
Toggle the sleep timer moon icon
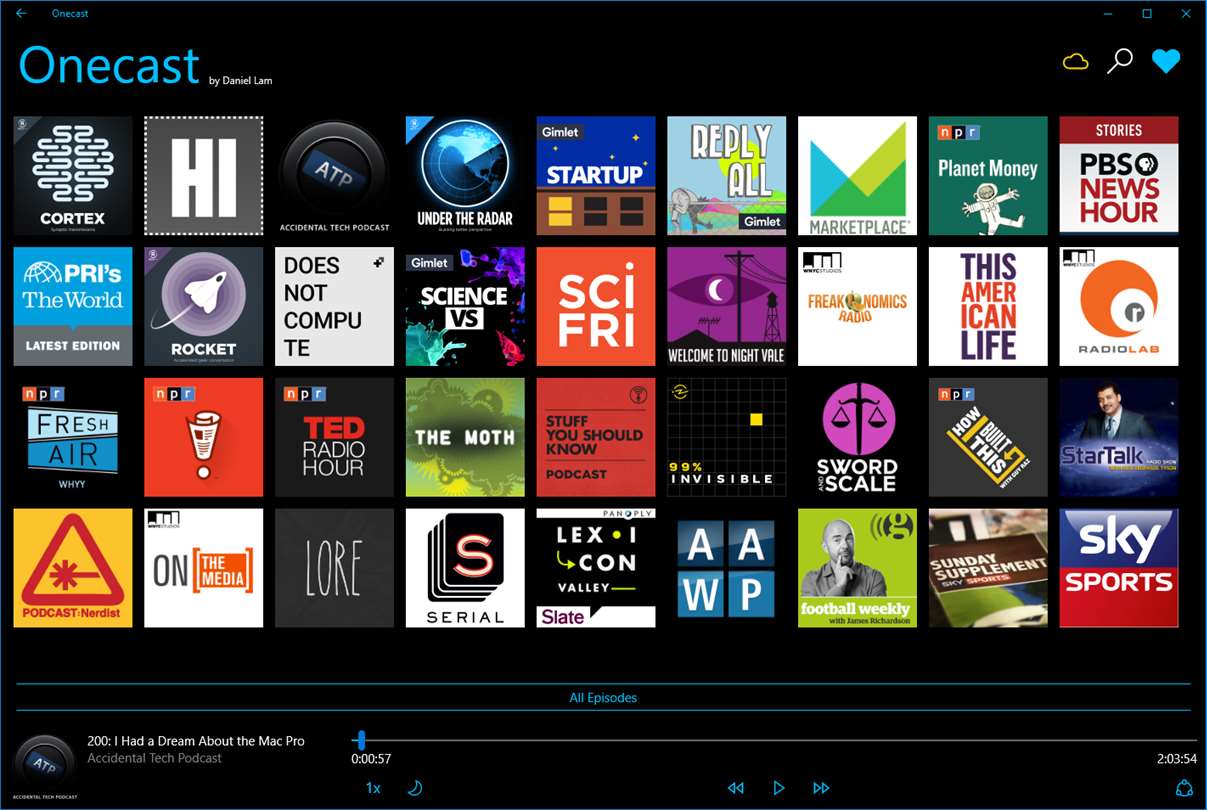click(x=415, y=788)
